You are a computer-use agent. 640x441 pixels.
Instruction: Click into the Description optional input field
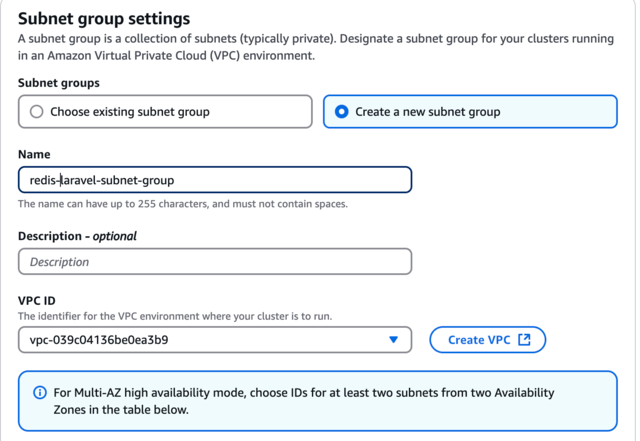pyautogui.click(x=215, y=261)
